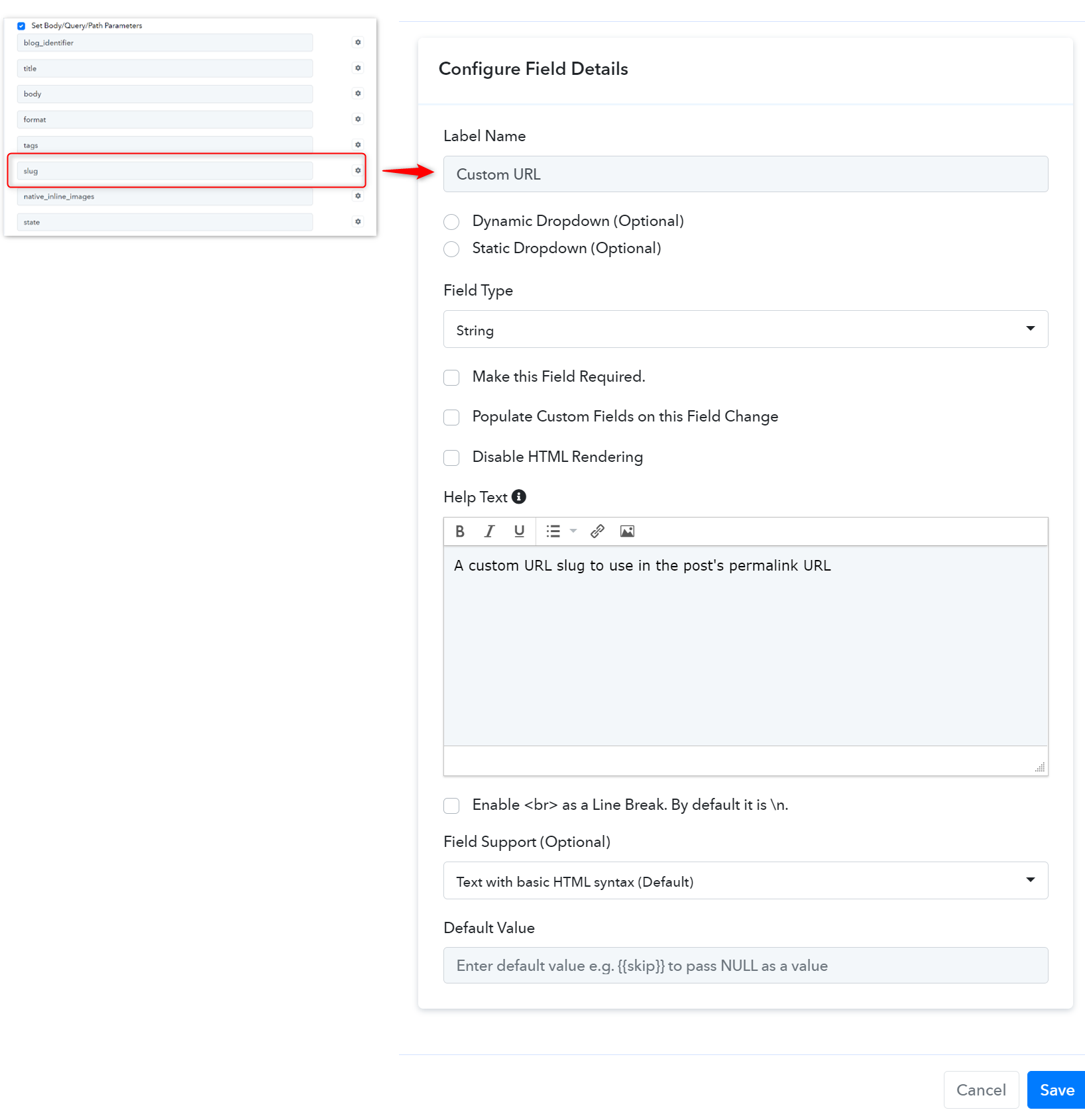Enable <br> as a Line Break checkbox
Viewport: 1085px width, 1120px height.
click(x=451, y=806)
